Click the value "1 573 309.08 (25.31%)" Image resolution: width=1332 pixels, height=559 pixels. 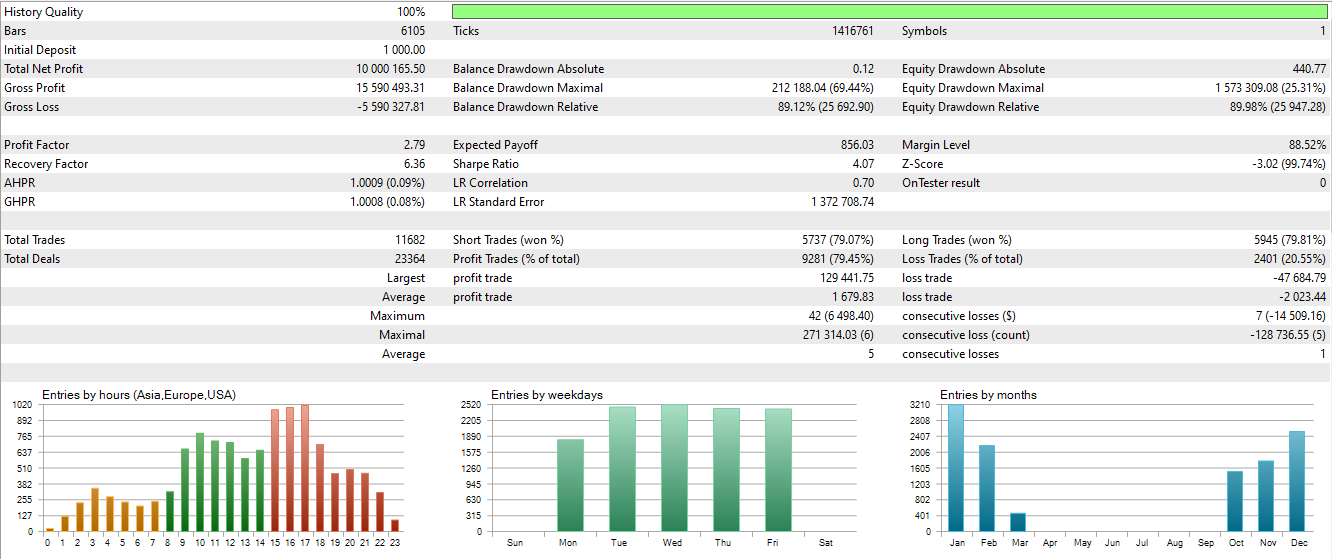[1271, 88]
